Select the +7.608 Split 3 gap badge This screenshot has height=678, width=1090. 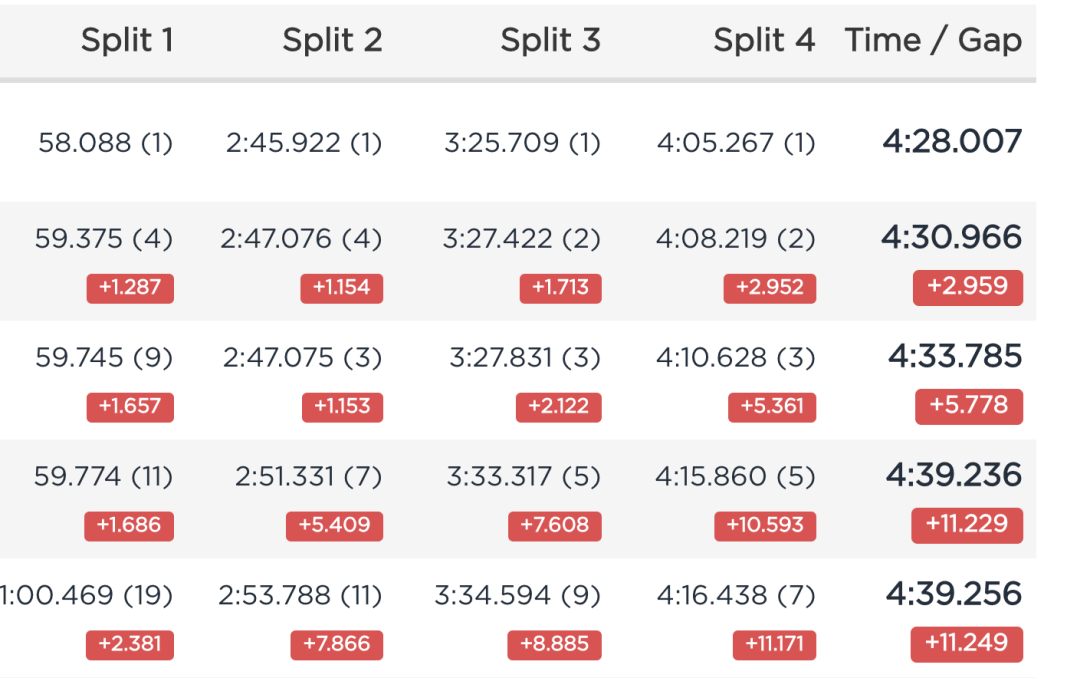555,526
